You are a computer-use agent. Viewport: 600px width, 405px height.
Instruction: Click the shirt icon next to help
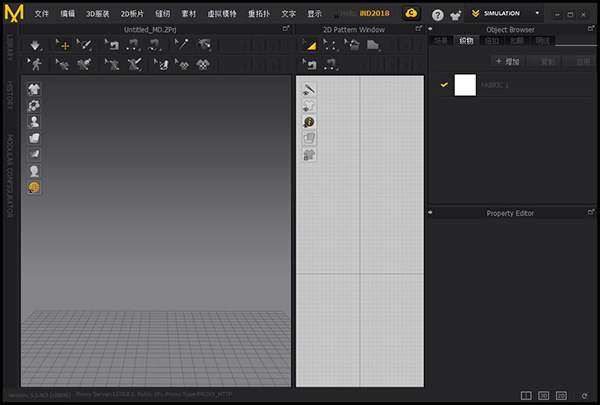click(455, 15)
